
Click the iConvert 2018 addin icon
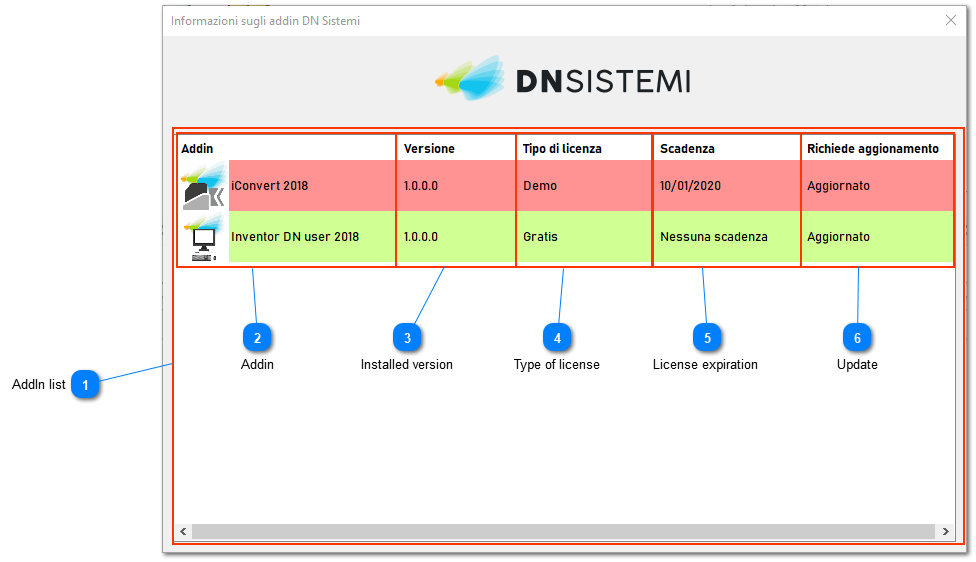(204, 185)
